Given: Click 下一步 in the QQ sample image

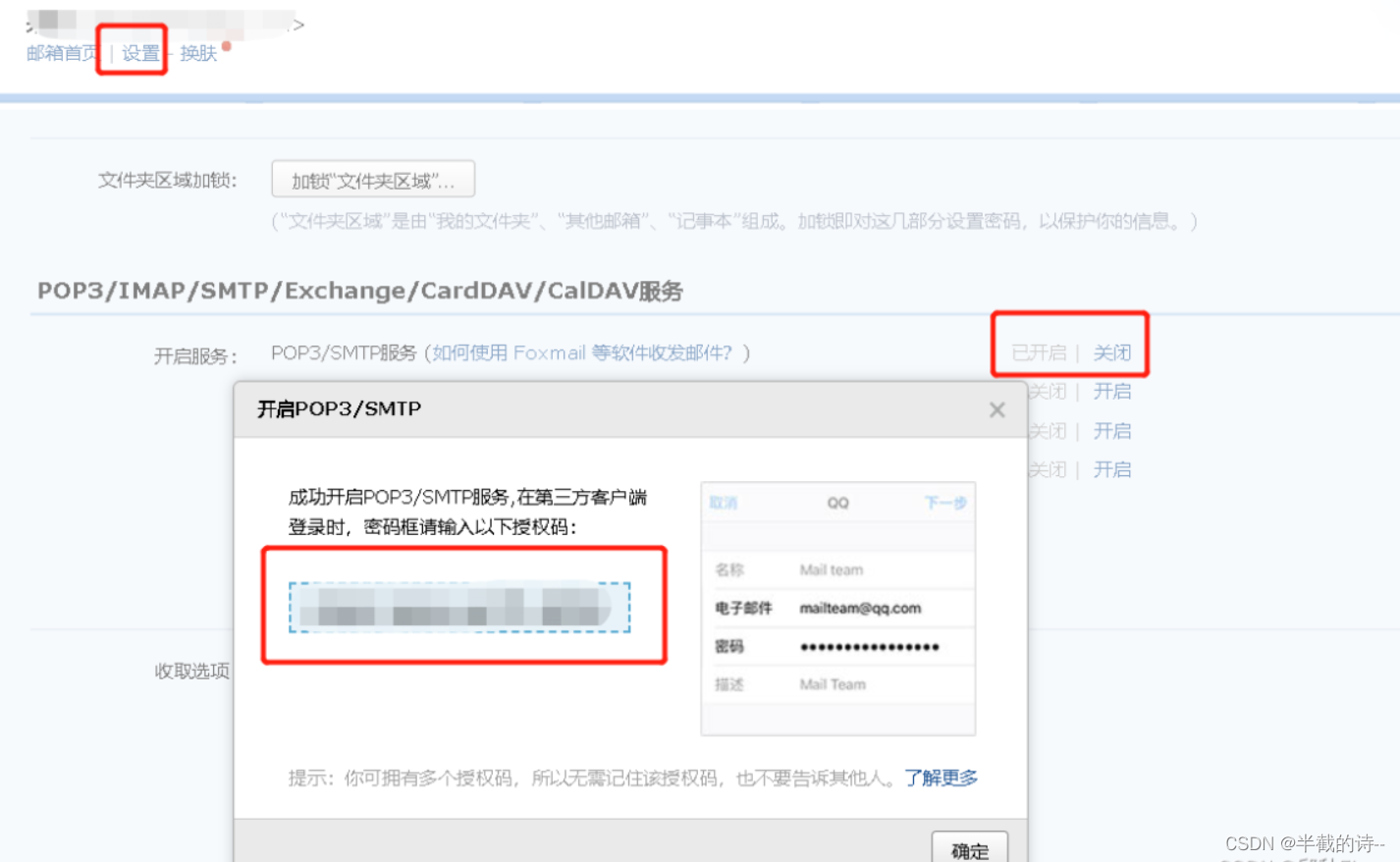Looking at the screenshot, I should click(945, 503).
